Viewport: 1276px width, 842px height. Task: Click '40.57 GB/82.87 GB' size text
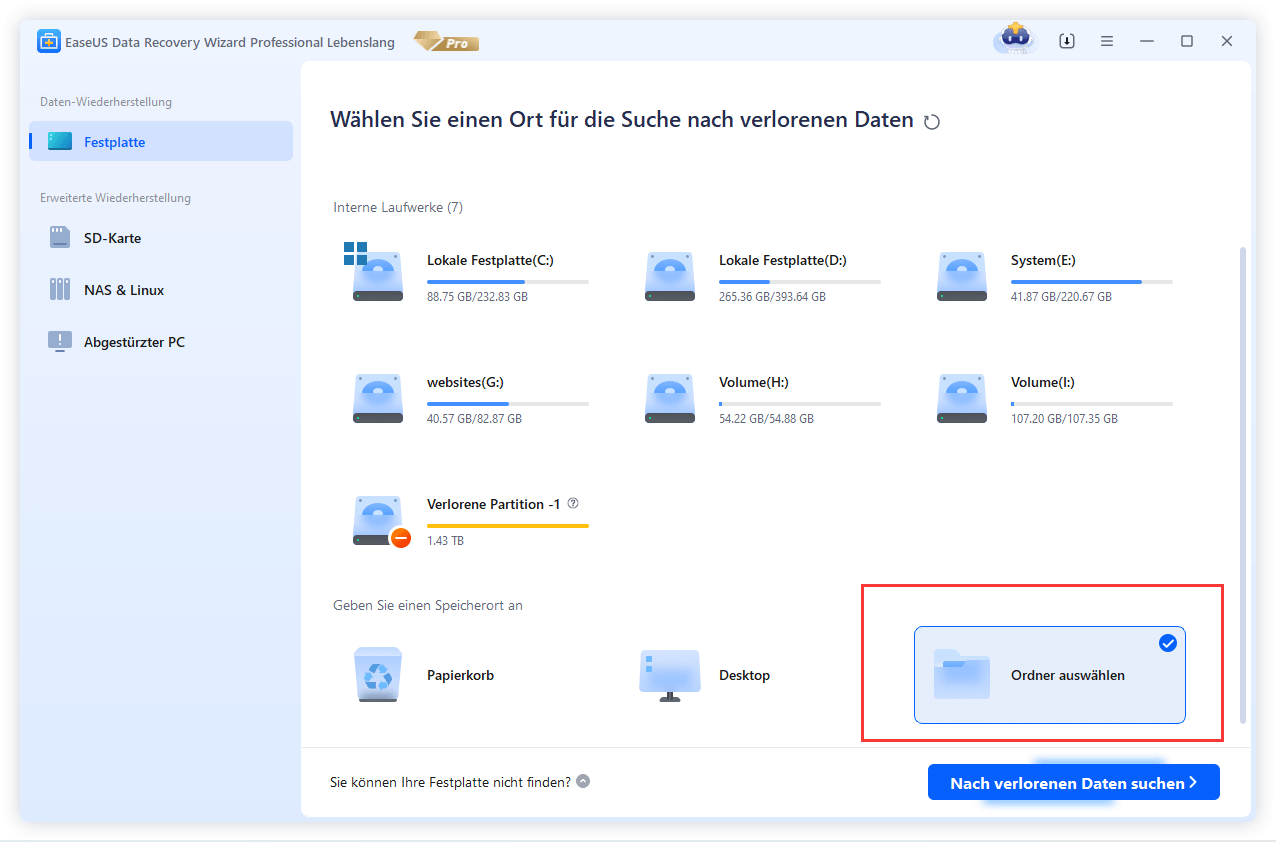pyautogui.click(x=474, y=419)
